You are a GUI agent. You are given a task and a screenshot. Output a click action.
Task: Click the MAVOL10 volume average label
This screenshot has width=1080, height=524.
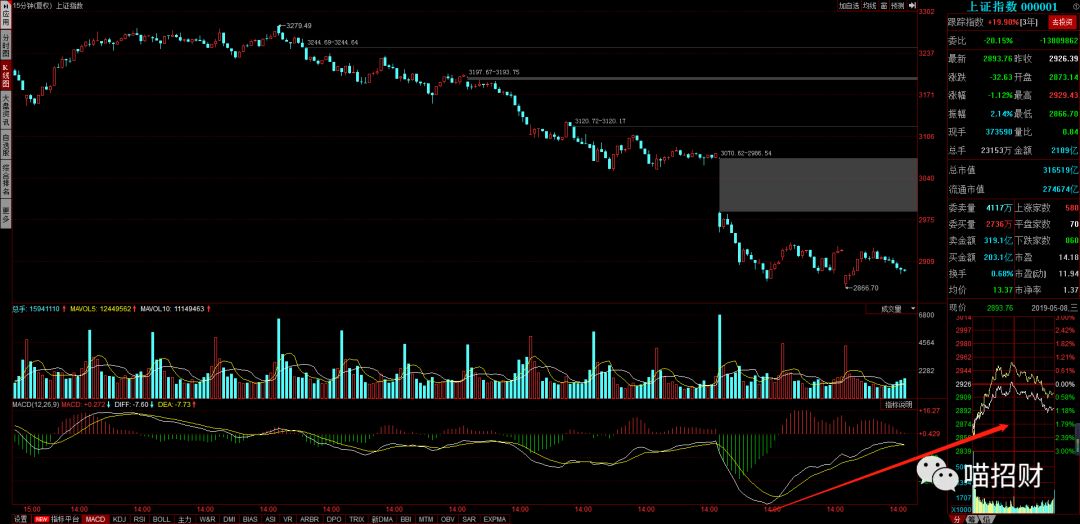[175, 308]
